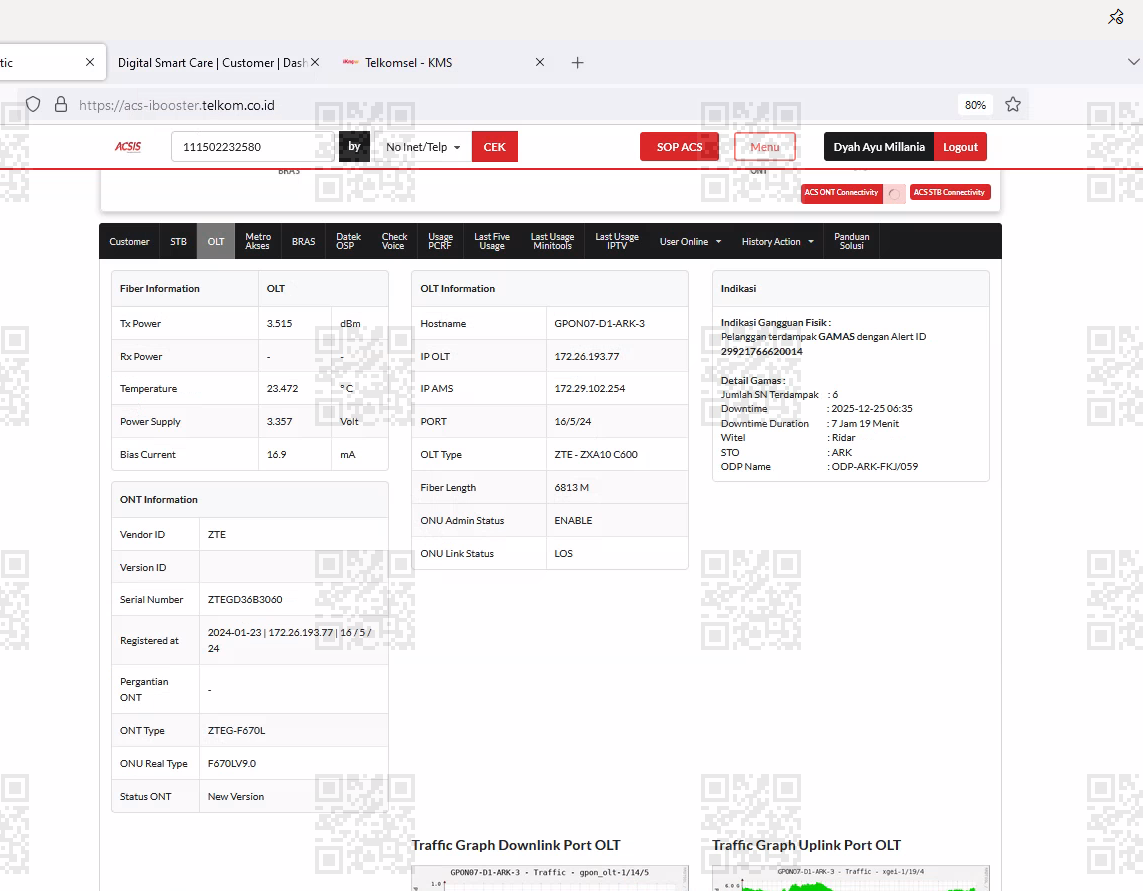This screenshot has width=1143, height=891.
Task: Click the address bar URL
Action: (176, 105)
